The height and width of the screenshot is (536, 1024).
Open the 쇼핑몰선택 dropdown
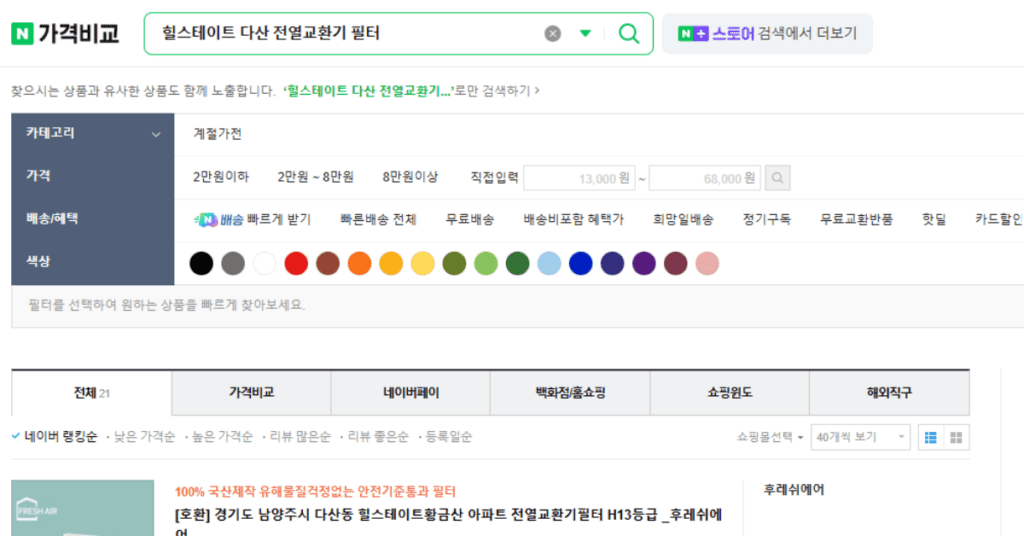(x=770, y=437)
